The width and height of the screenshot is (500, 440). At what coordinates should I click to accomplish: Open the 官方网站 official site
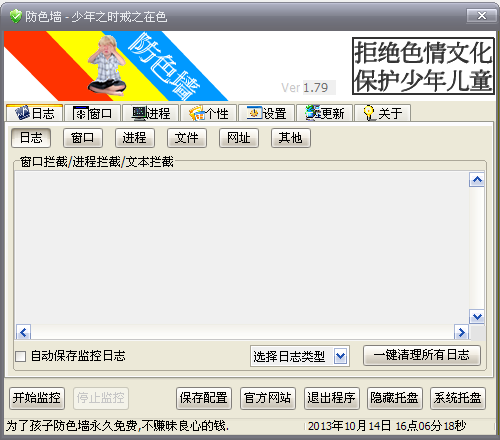point(268,398)
